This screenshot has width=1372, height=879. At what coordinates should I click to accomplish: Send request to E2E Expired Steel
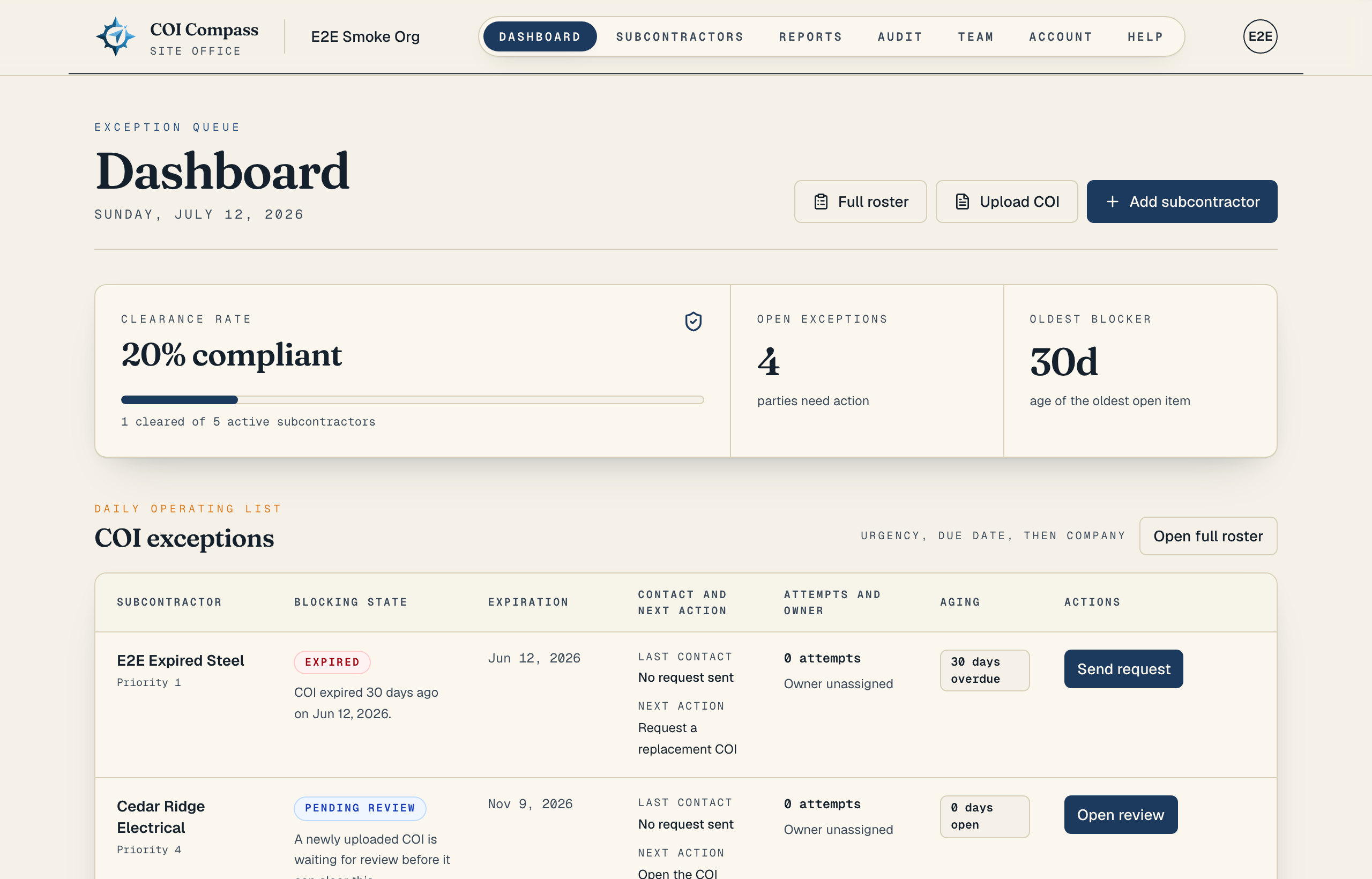click(x=1123, y=669)
